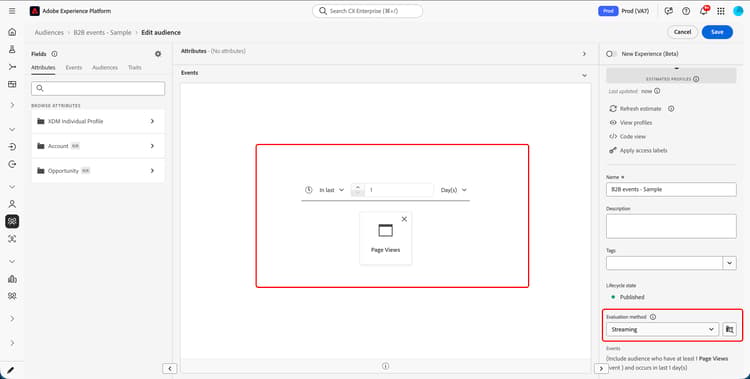Open Profiles via the person sidebar icon

[x=12, y=204]
